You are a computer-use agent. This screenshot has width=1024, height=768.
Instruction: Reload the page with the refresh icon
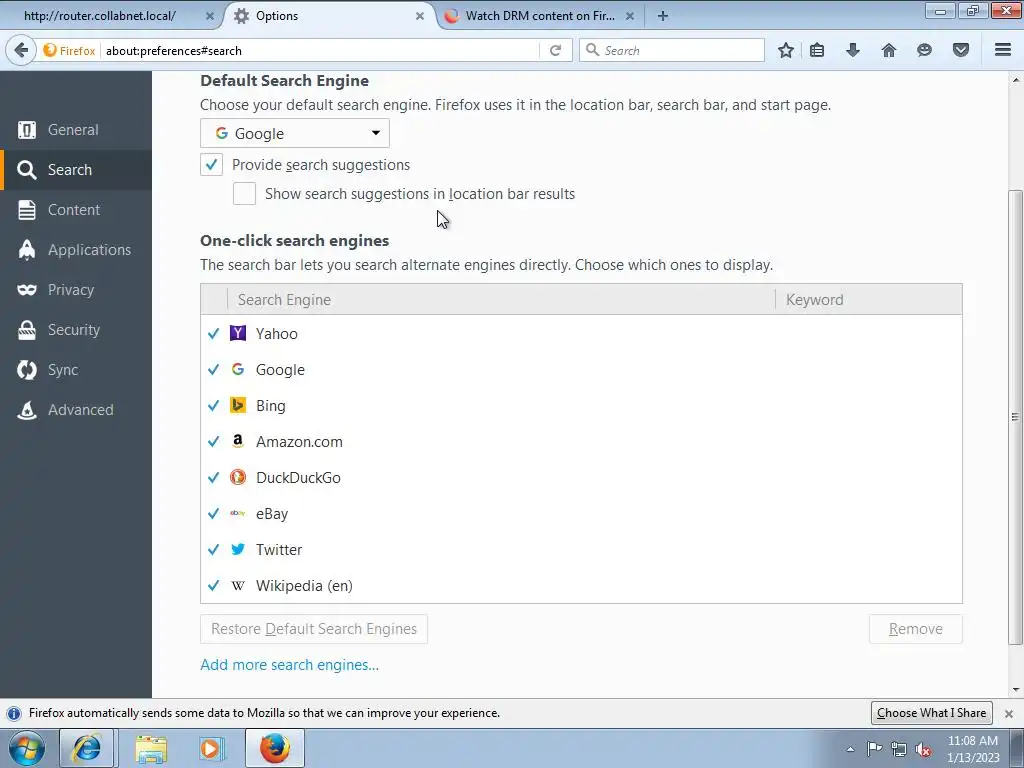pos(556,50)
